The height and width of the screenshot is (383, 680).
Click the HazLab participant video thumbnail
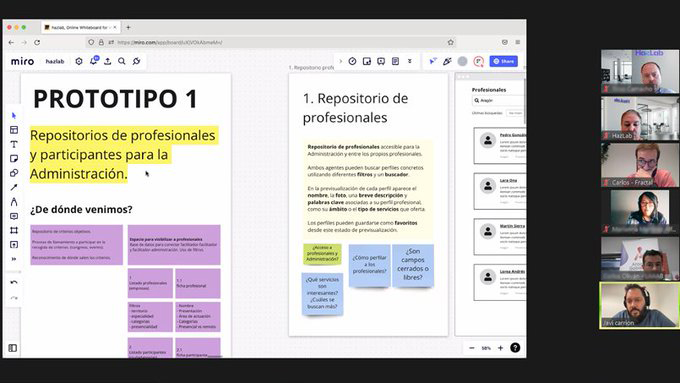640,118
